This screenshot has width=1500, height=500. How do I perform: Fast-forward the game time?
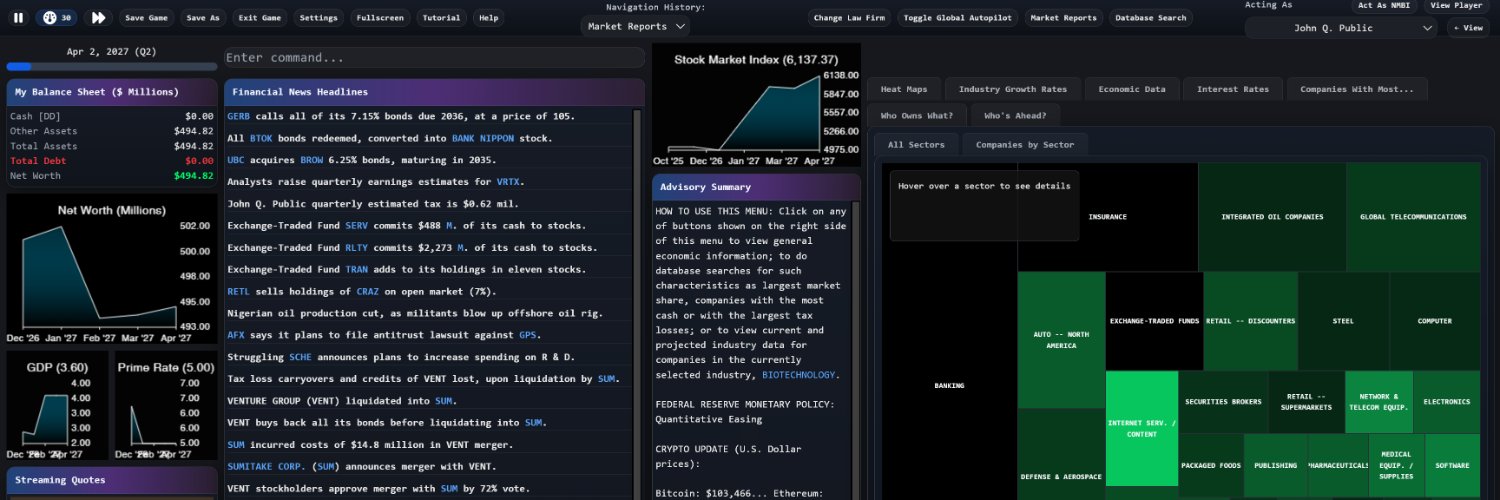click(x=98, y=18)
